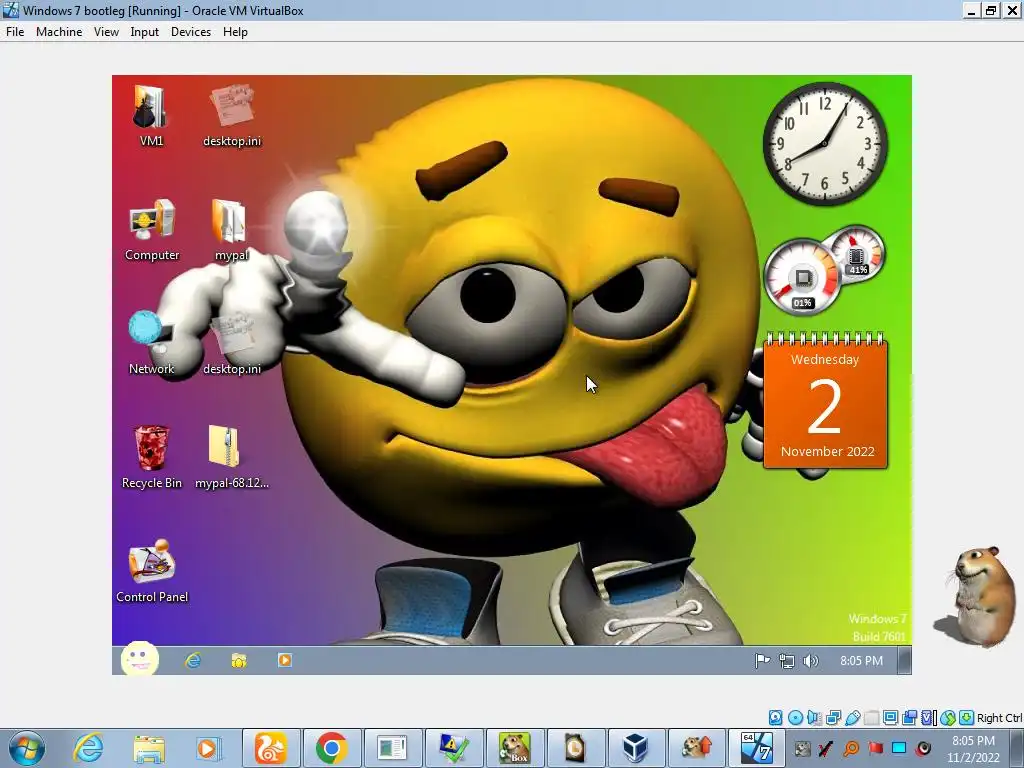Open the Computer desktop icon
This screenshot has height=768, width=1024.
point(152,230)
